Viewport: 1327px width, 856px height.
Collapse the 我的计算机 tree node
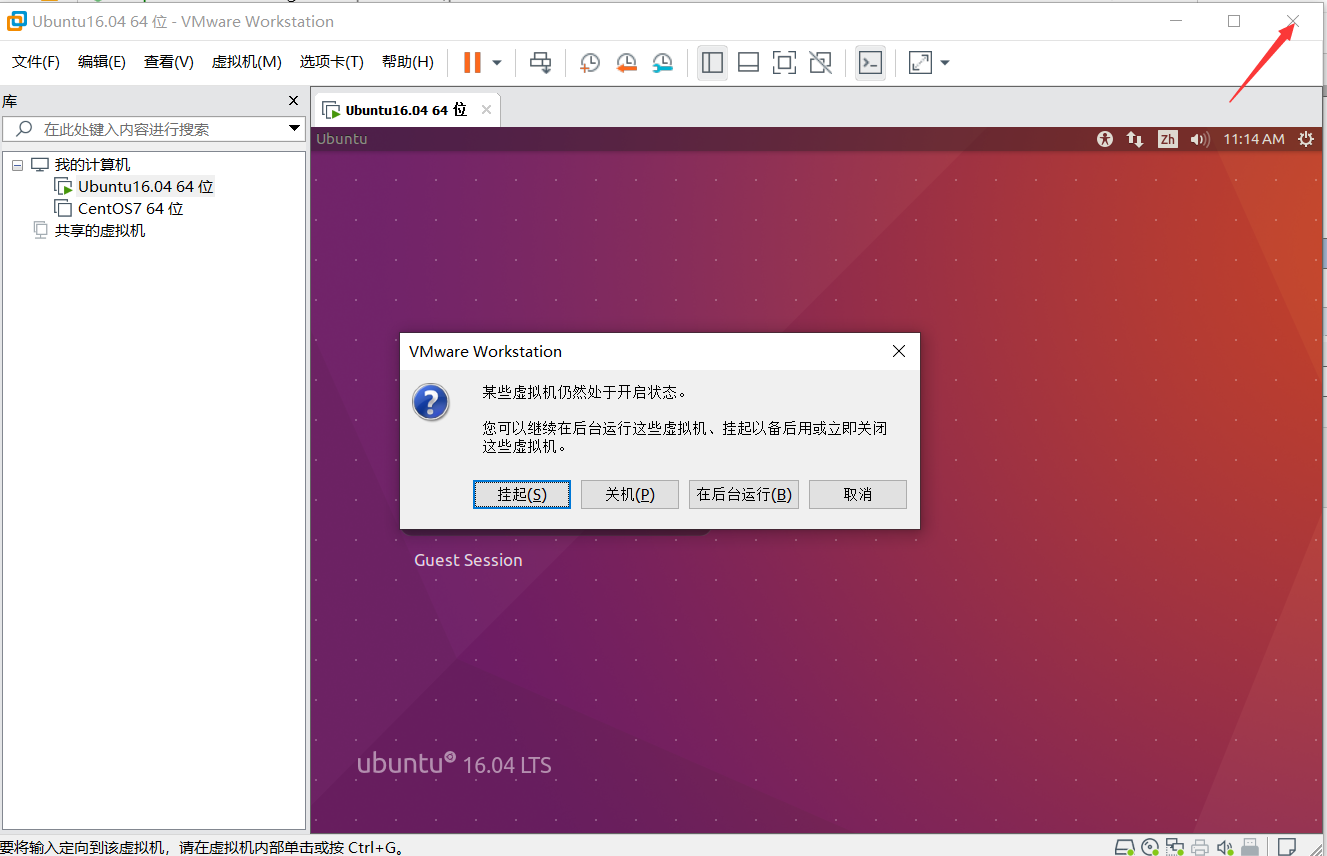tap(17, 165)
